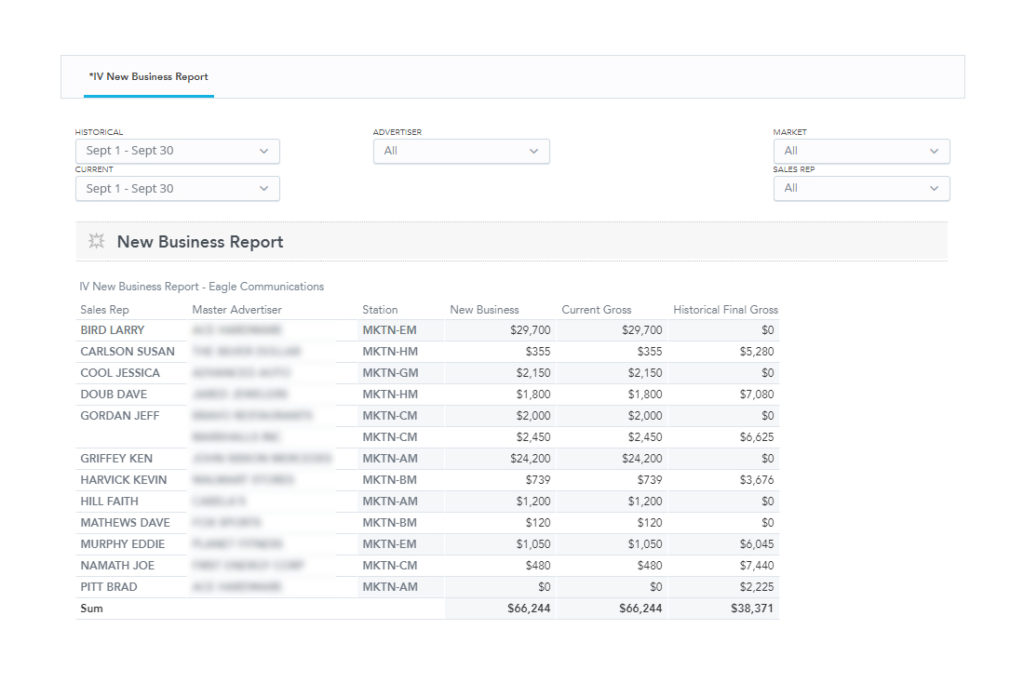The image size is (1024, 696).
Task: Click the $6,625 Historical Final Gross value
Action: pos(756,437)
